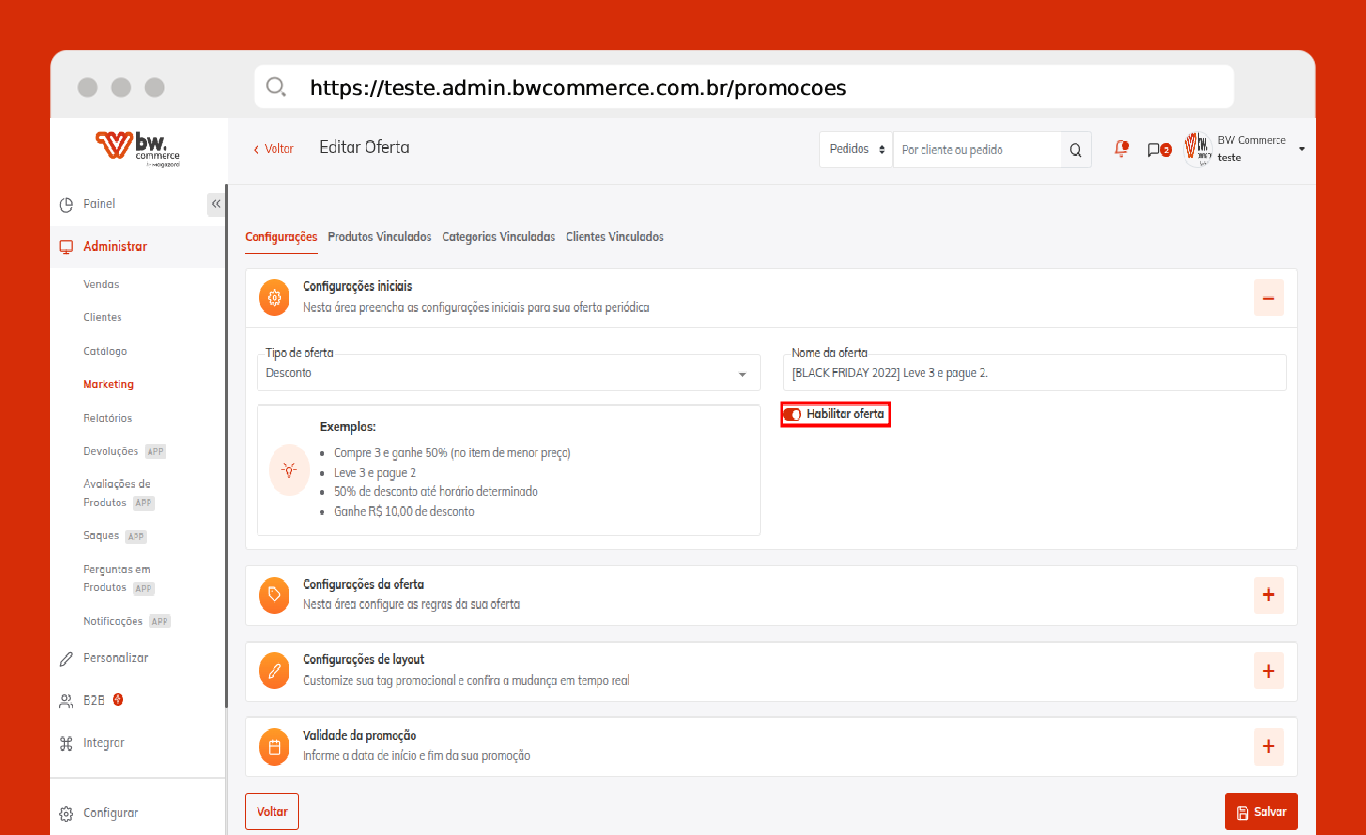Open the B2B sidebar section
This screenshot has height=835, width=1366.
tap(94, 700)
